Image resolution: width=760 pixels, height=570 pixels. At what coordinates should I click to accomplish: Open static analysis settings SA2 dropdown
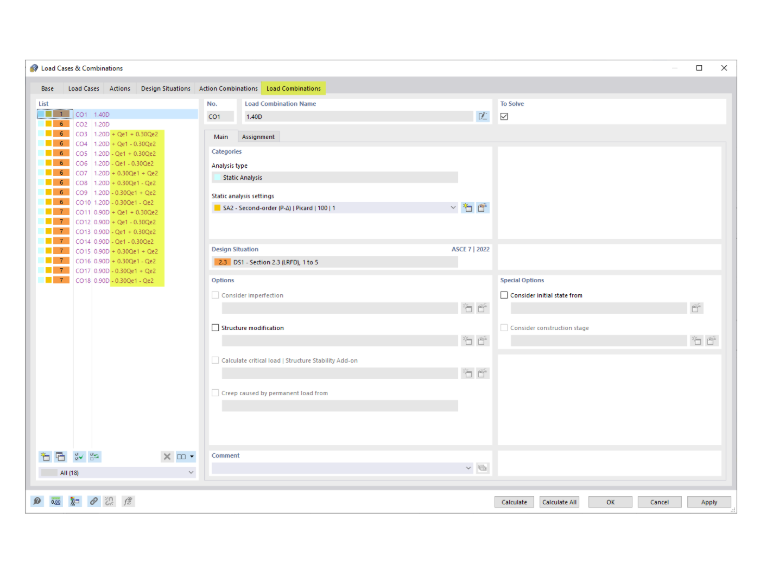tap(453, 208)
